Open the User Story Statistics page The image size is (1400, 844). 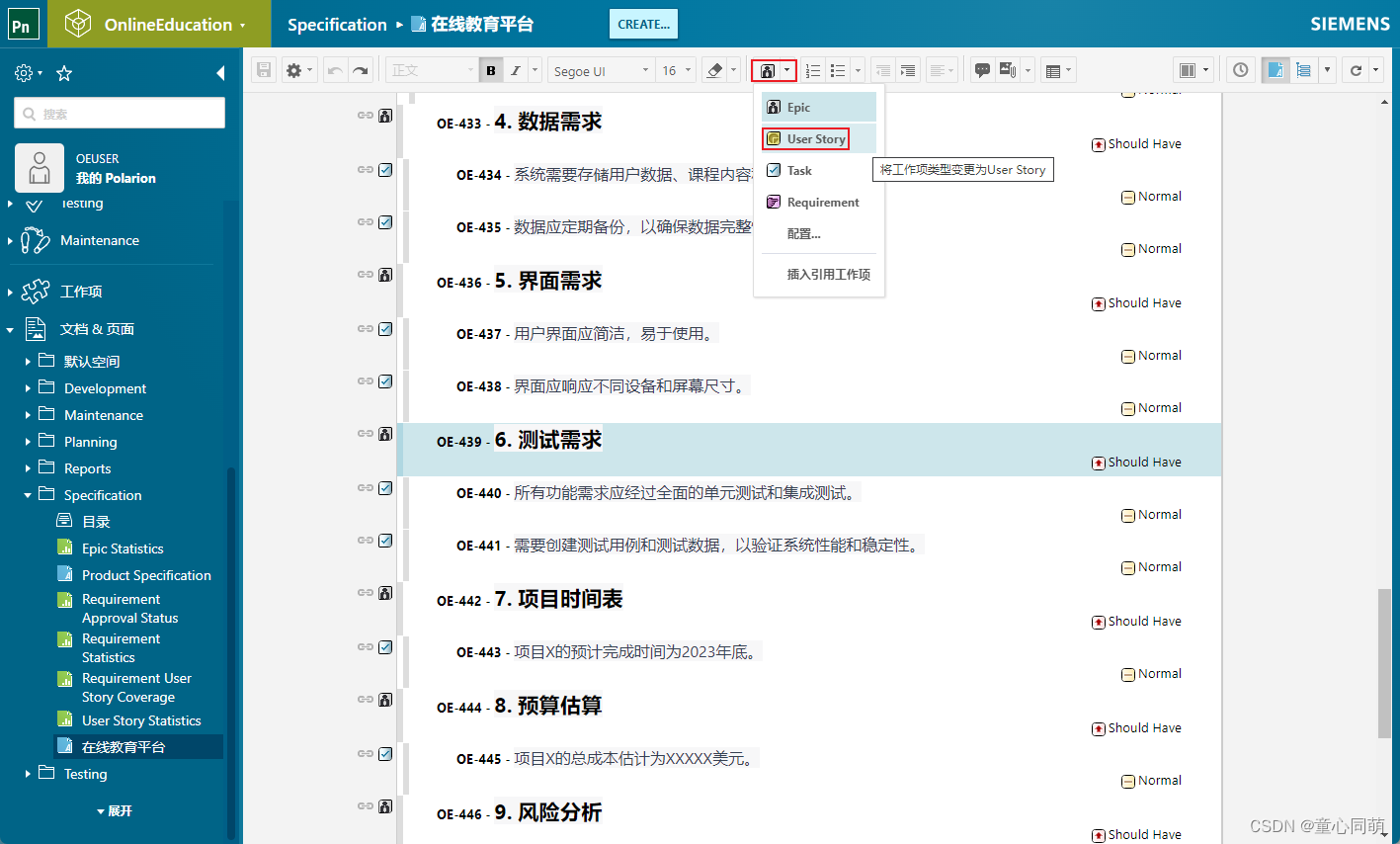coord(139,719)
